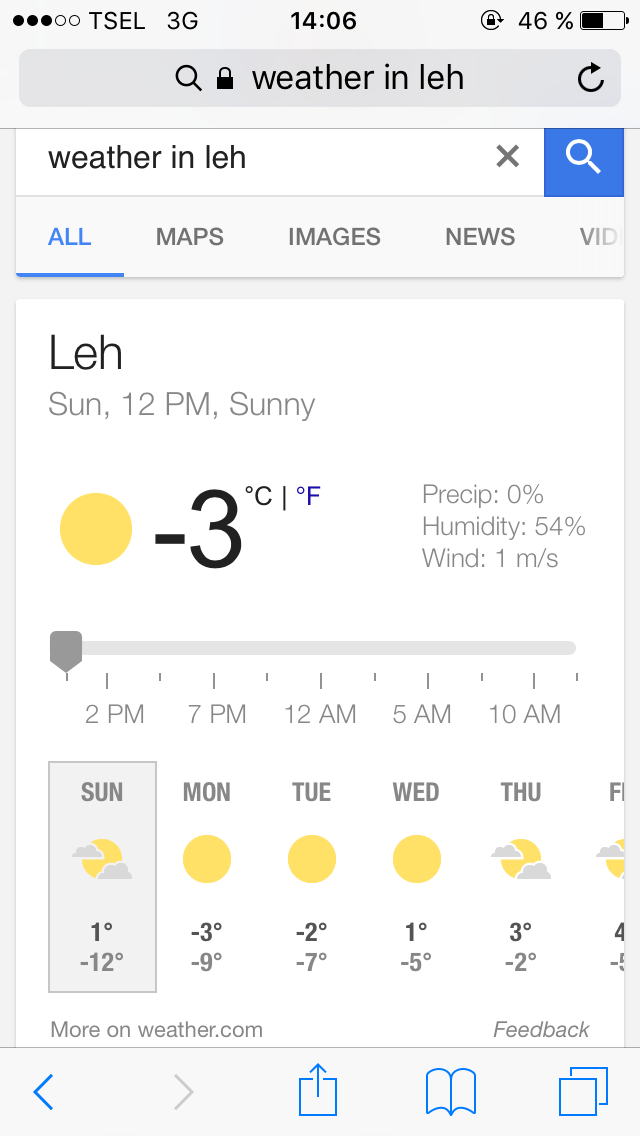Open More on weather.com link
Viewport: 640px width, 1136px height.
tap(156, 1029)
